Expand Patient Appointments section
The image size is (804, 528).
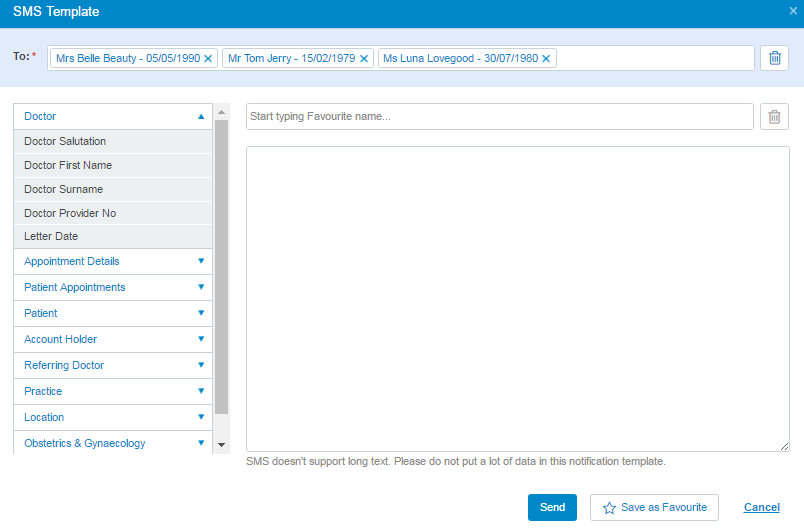point(113,287)
